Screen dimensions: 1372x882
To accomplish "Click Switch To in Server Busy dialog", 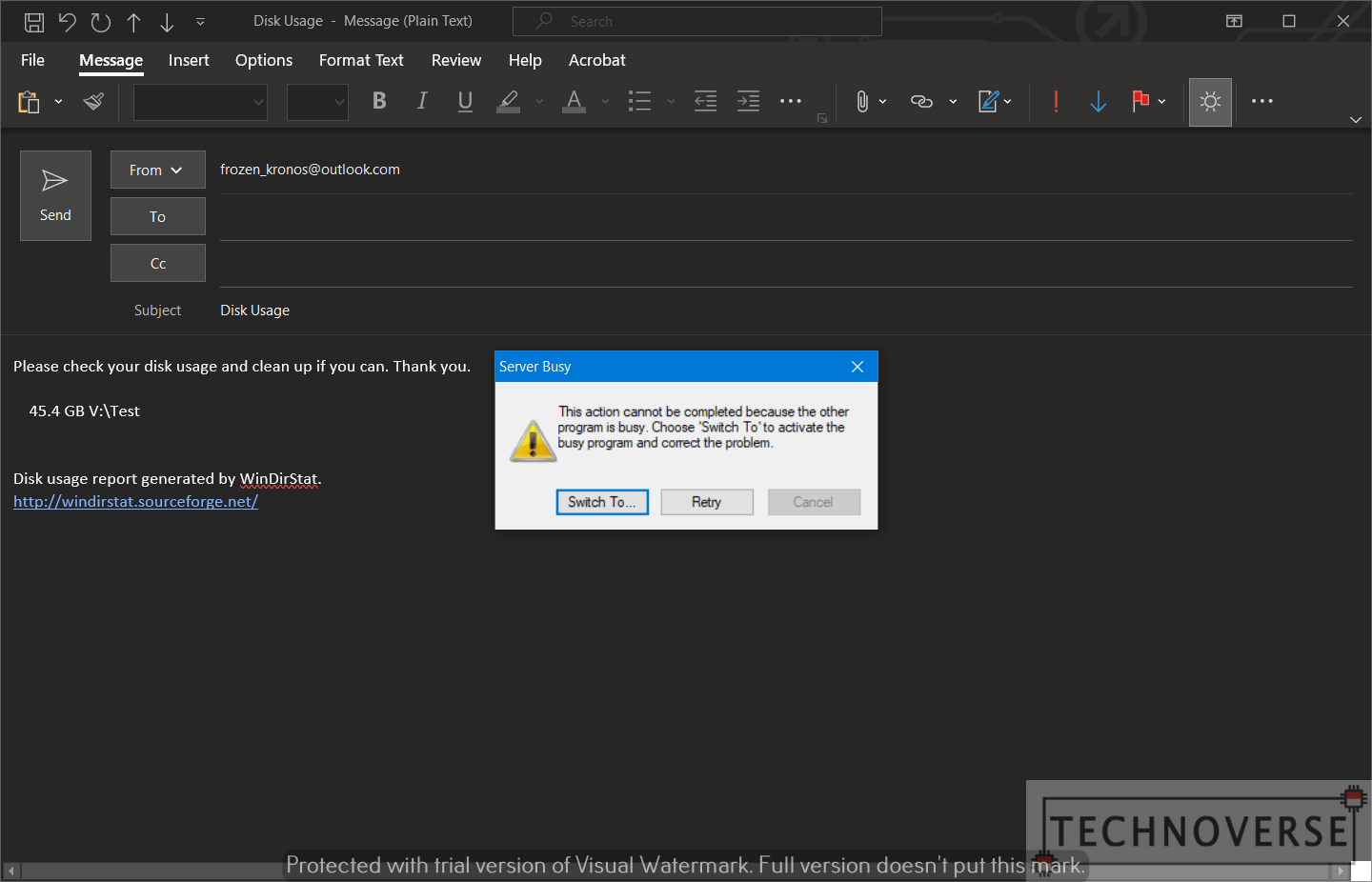I will pyautogui.click(x=602, y=502).
